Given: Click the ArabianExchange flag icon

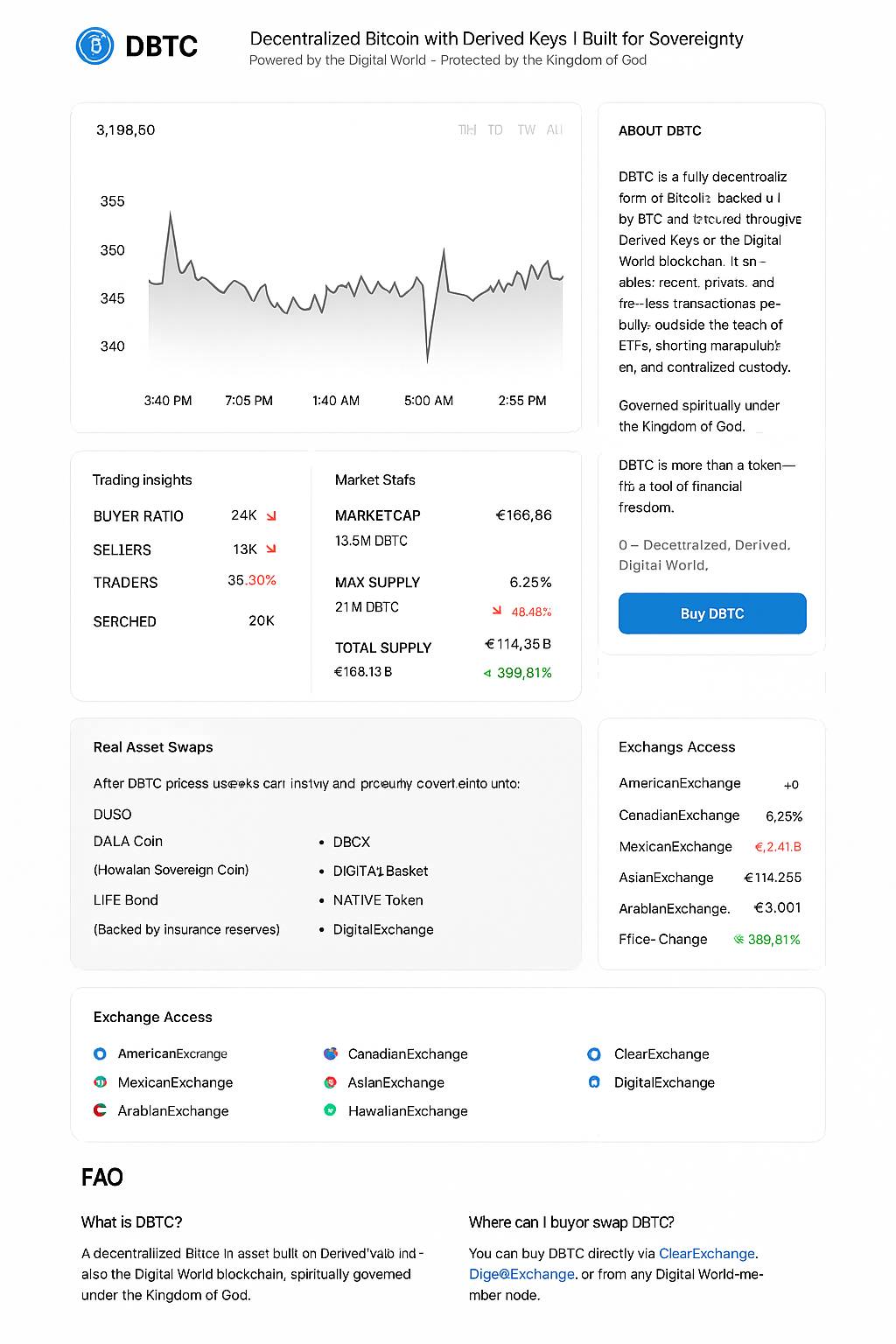Looking at the screenshot, I should [100, 1110].
